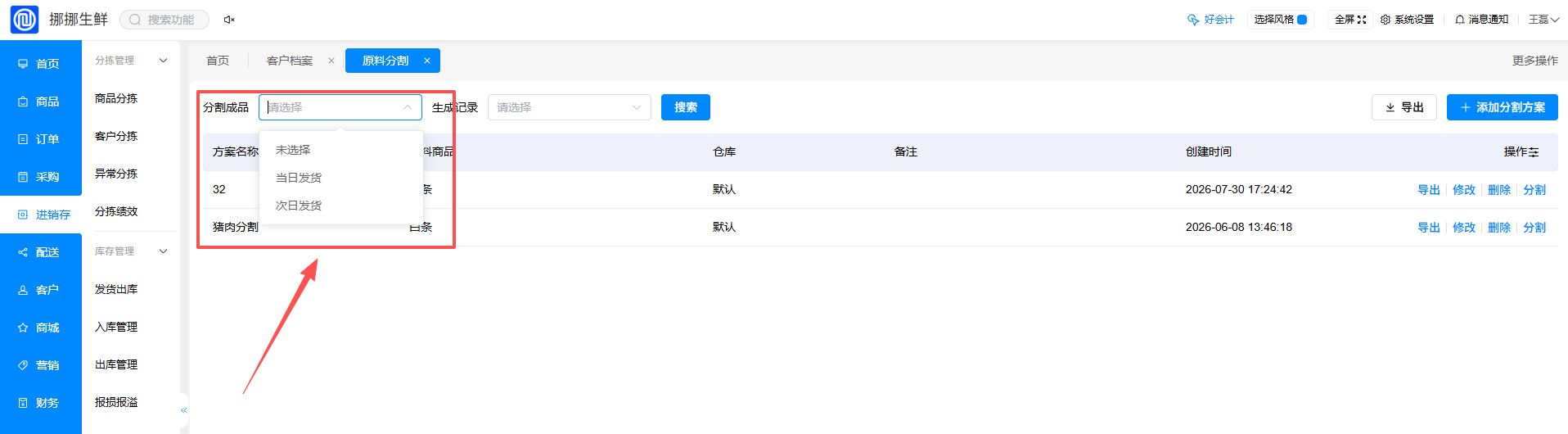Click the mute speaker icon
Screen dimensions: 1568x434
229,20
